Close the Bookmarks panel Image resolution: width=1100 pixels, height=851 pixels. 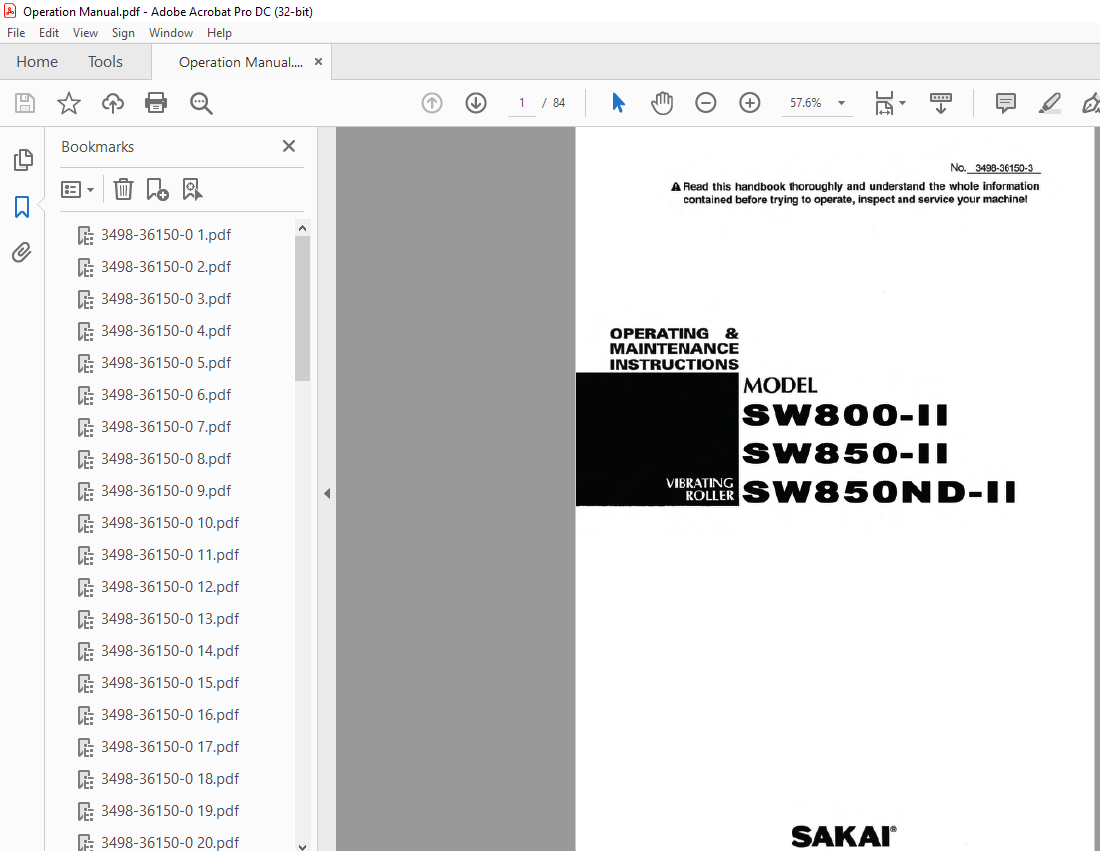point(288,146)
